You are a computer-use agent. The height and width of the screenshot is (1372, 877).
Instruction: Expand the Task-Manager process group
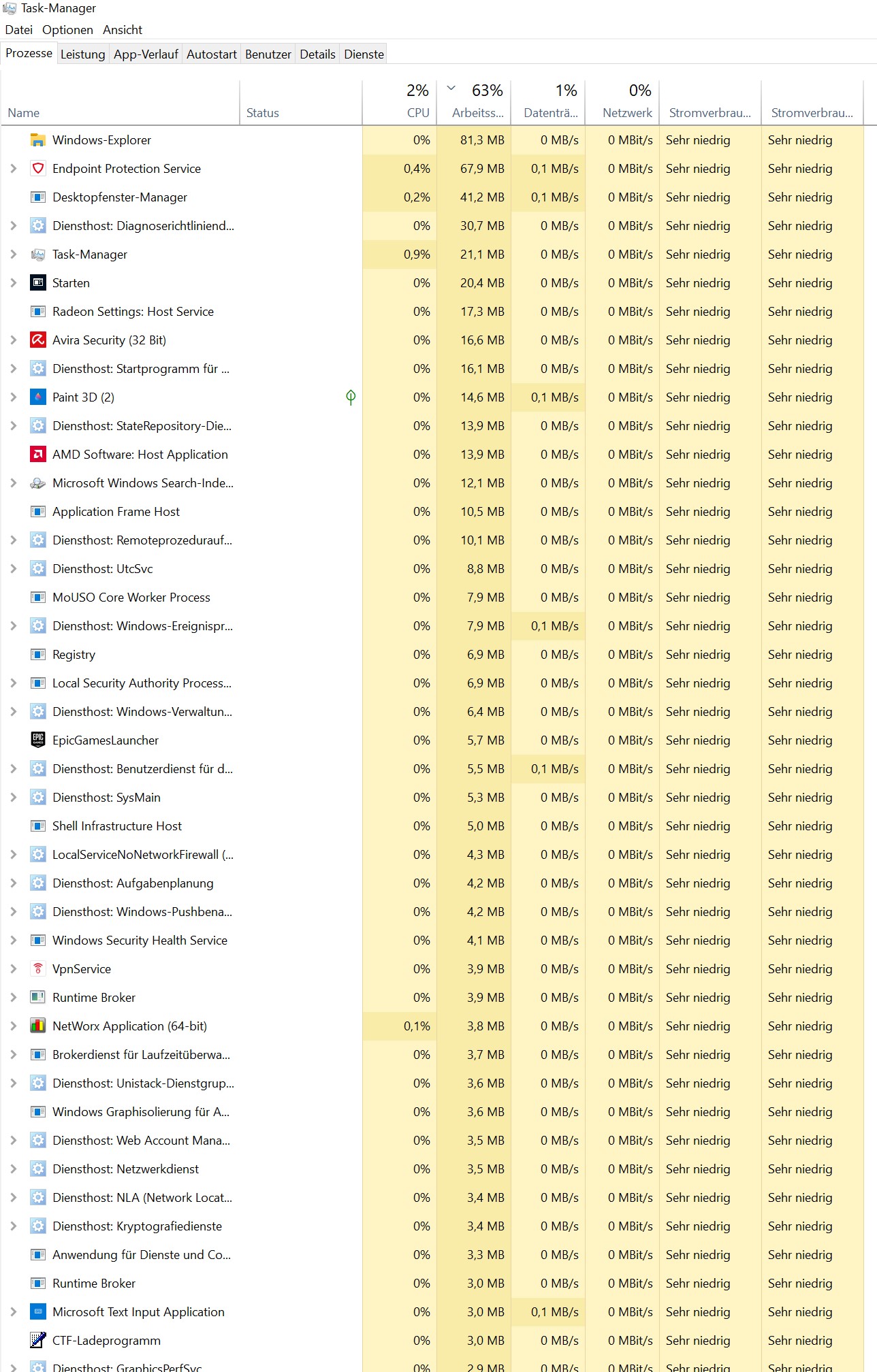click(13, 255)
